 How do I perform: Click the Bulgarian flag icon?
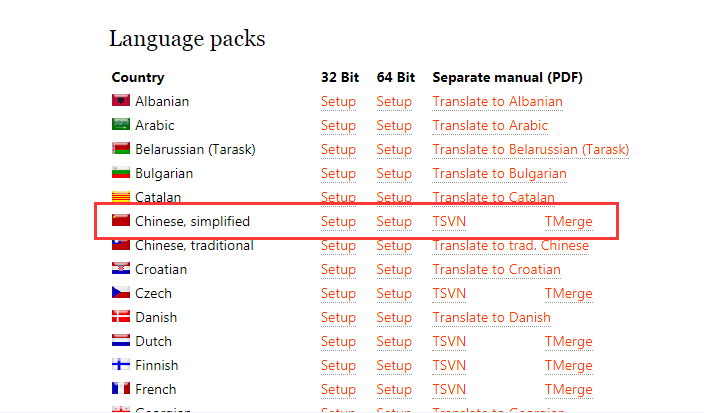click(121, 172)
